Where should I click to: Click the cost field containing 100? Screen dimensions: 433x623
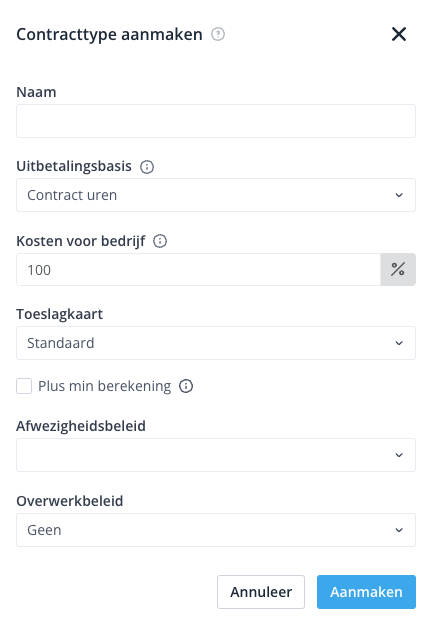199,269
